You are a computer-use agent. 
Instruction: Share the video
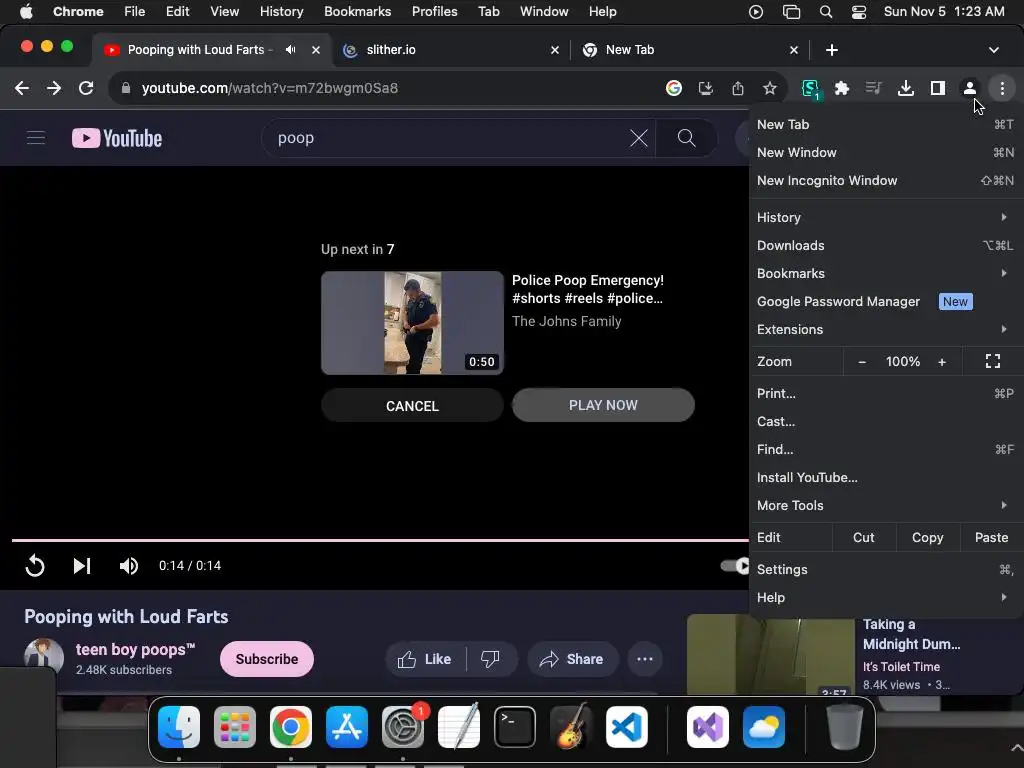pos(571,660)
